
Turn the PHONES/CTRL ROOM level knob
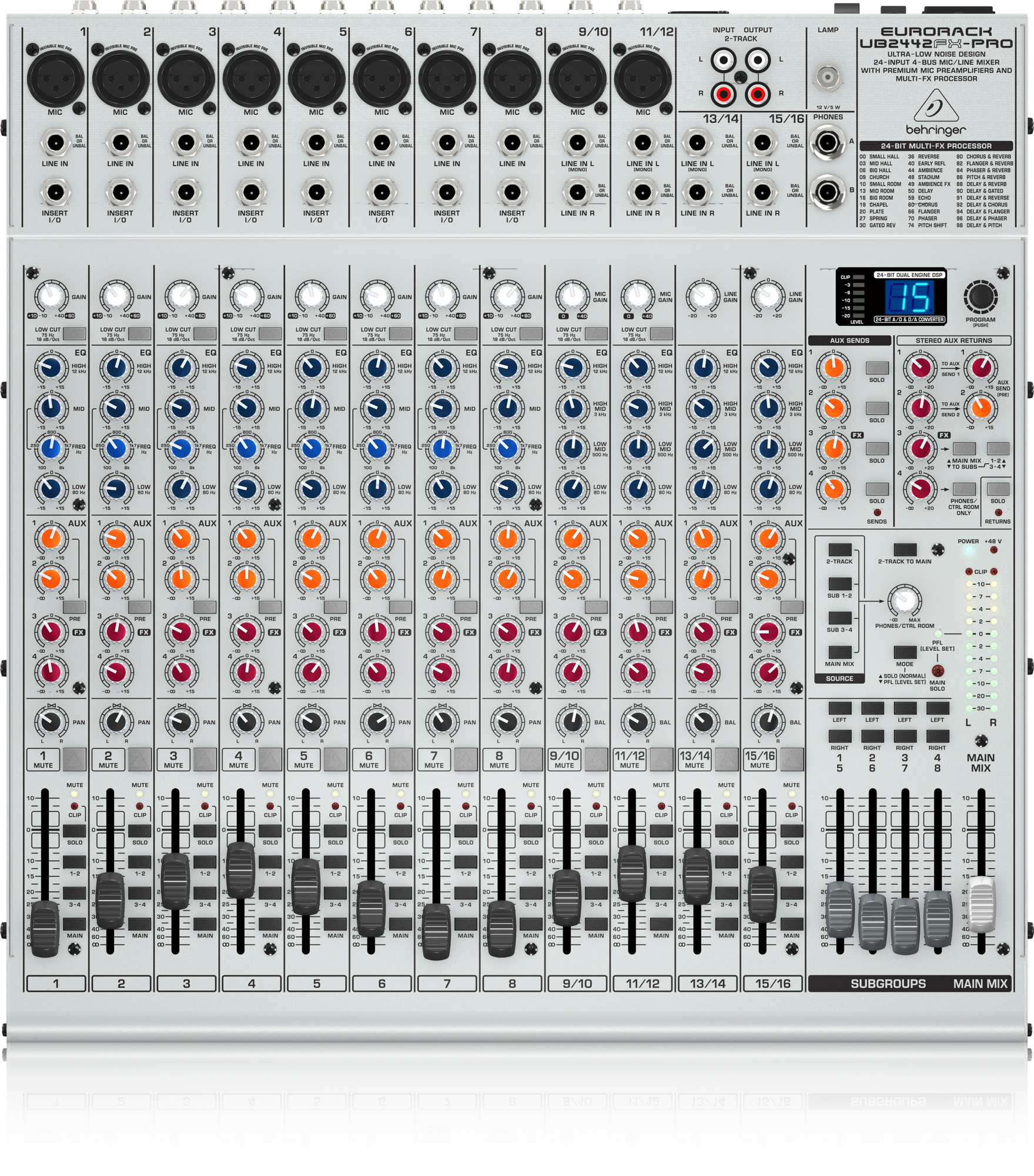[906, 599]
